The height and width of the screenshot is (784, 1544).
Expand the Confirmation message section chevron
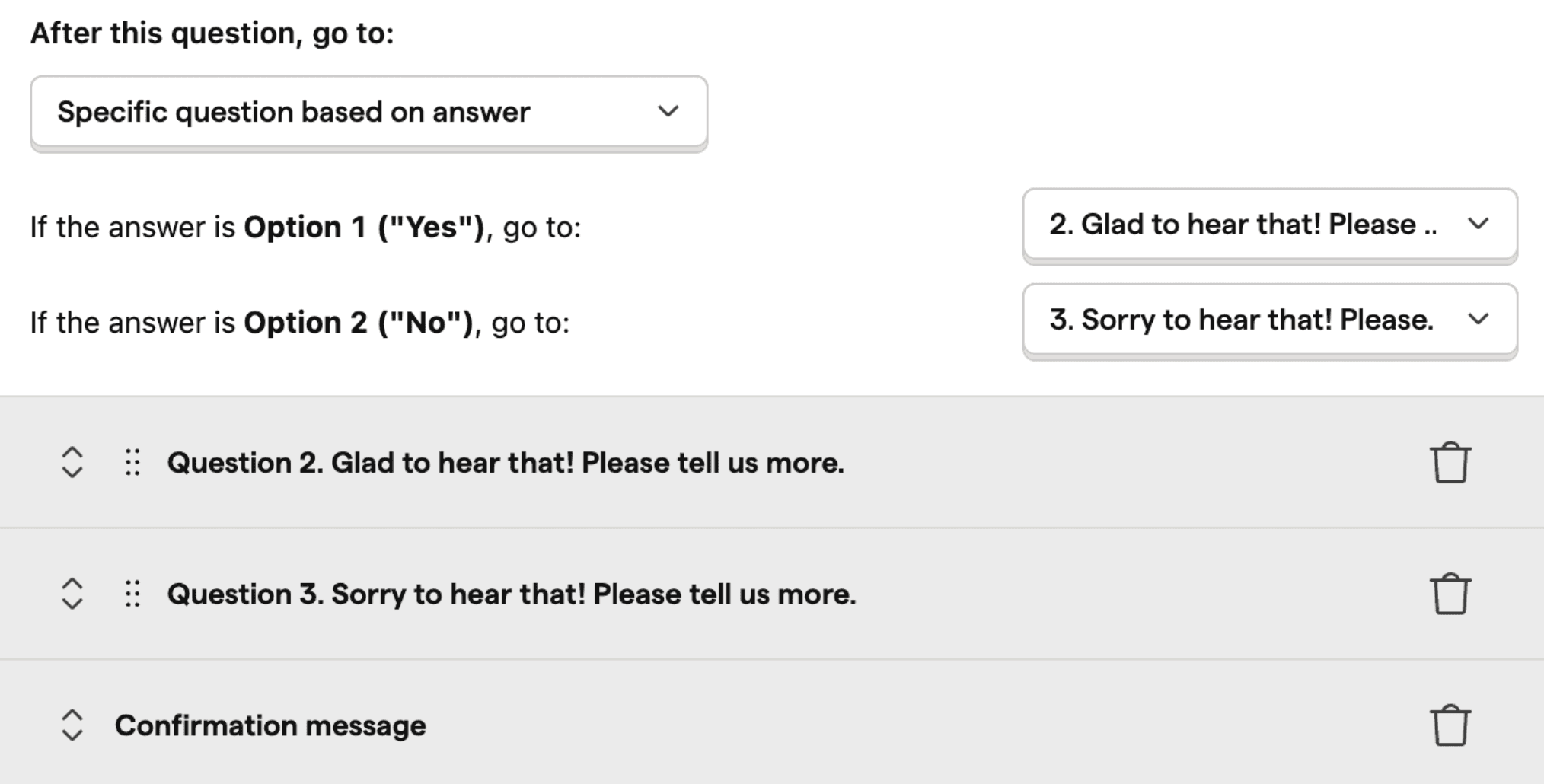click(x=72, y=725)
